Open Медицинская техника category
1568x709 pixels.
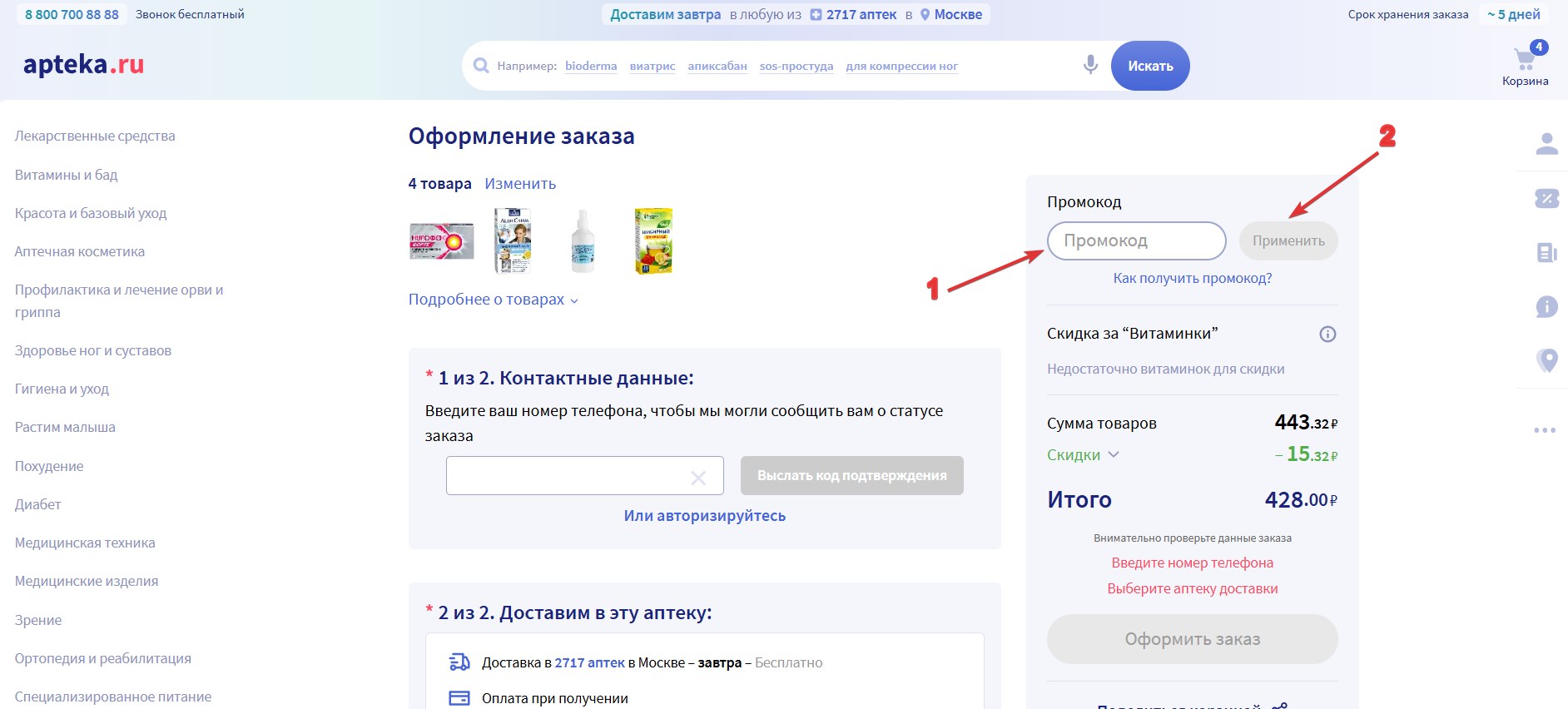pos(85,543)
